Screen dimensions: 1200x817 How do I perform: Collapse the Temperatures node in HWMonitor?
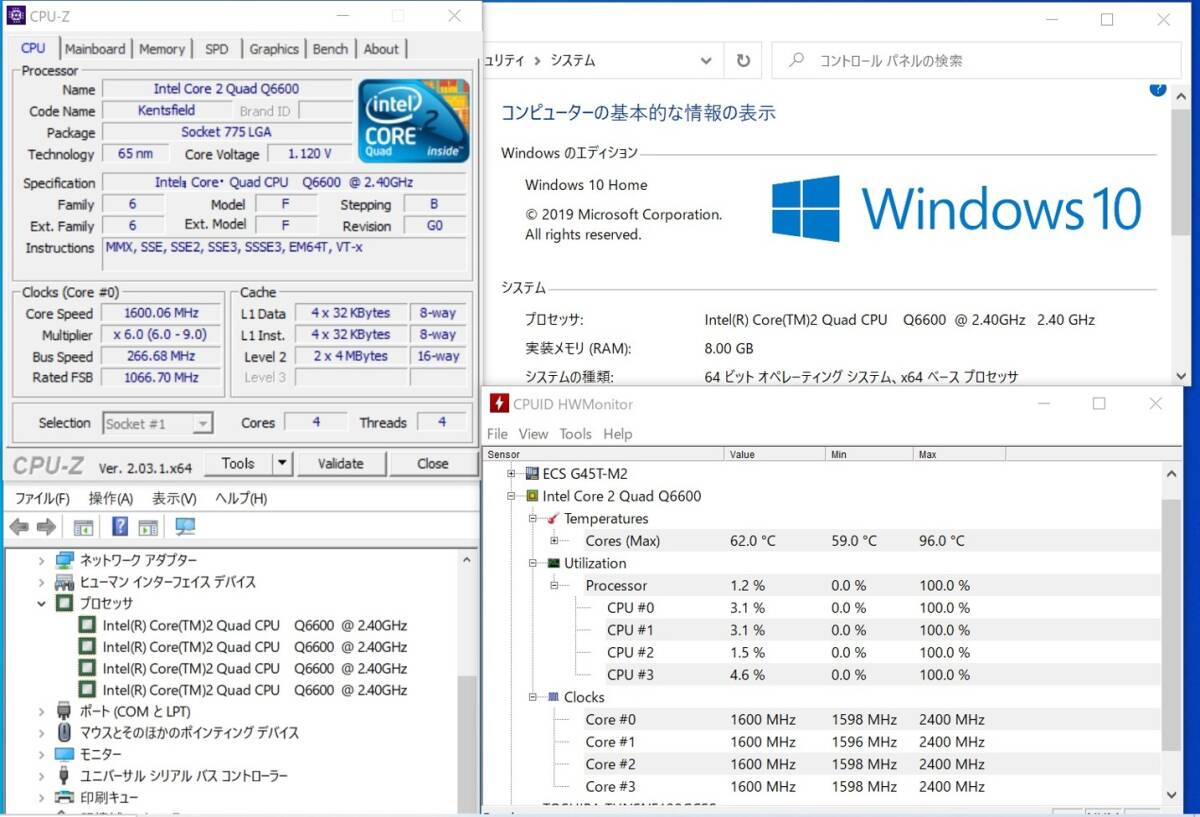pos(533,518)
